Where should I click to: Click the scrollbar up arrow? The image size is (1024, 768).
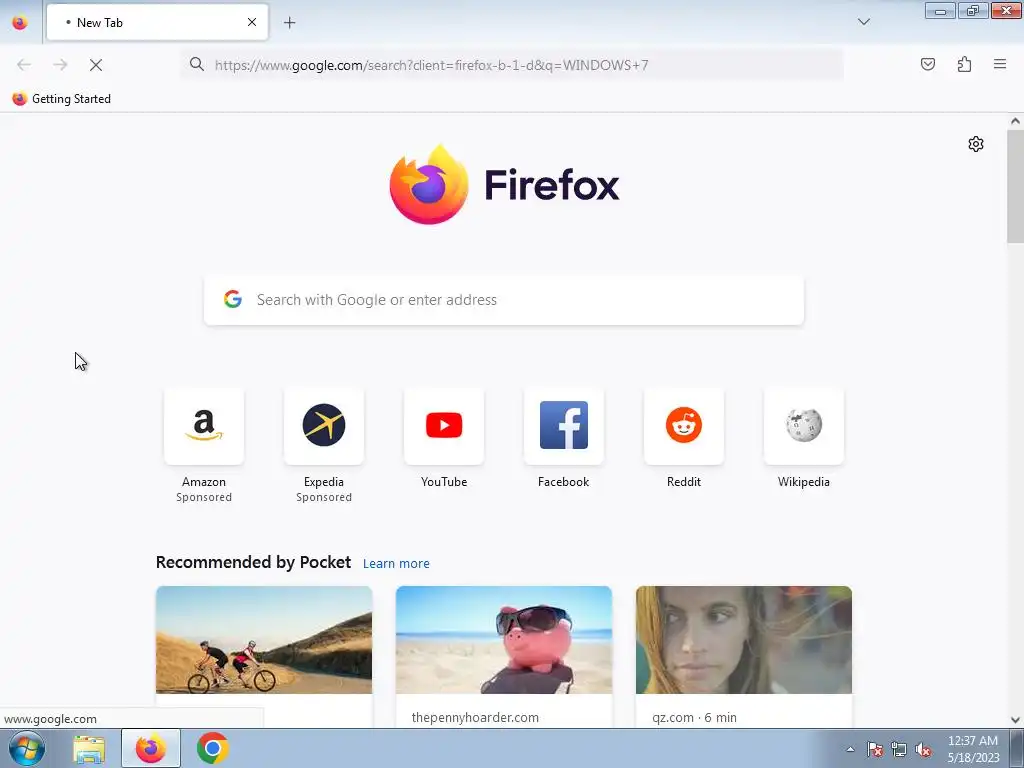[x=1015, y=121]
